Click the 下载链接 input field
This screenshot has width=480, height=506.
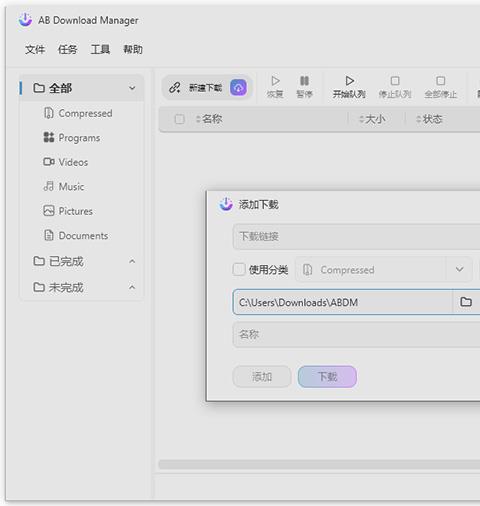356,237
